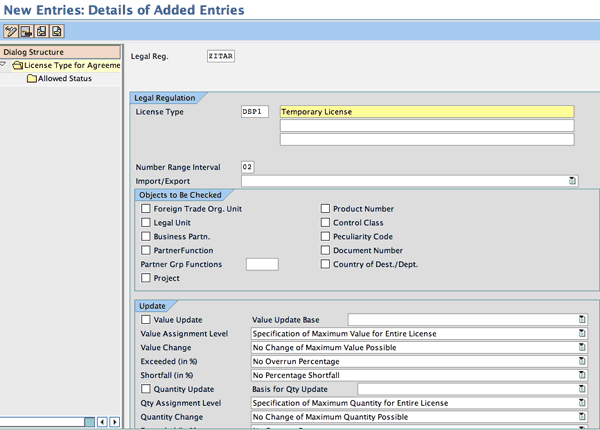
Task: Select Allowed Status in Dialog Structure
Action: click(65, 78)
